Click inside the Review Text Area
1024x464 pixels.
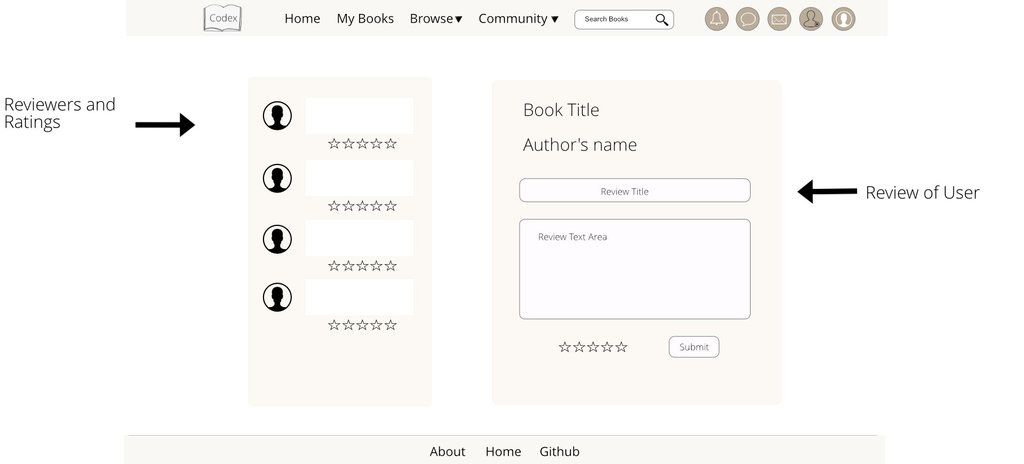pos(635,269)
